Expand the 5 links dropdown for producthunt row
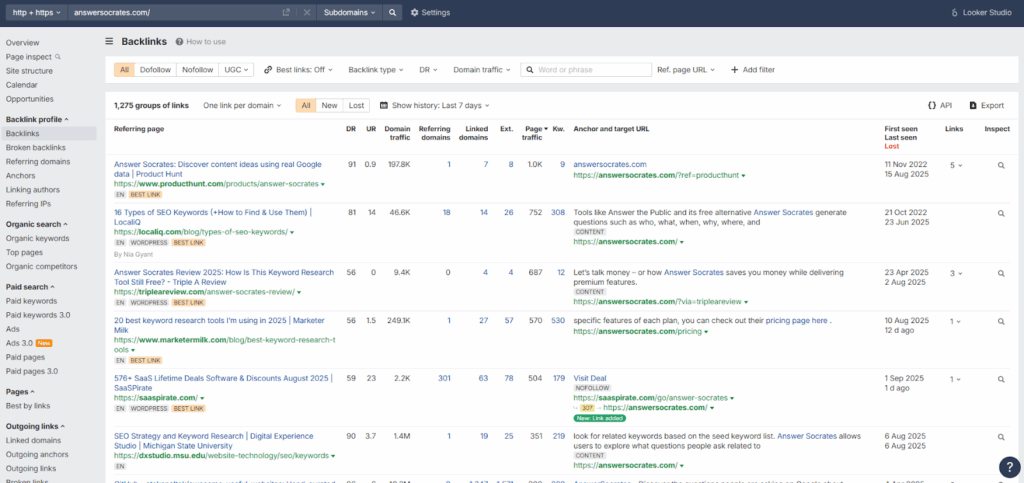This screenshot has height=483, width=1024. 955,165
